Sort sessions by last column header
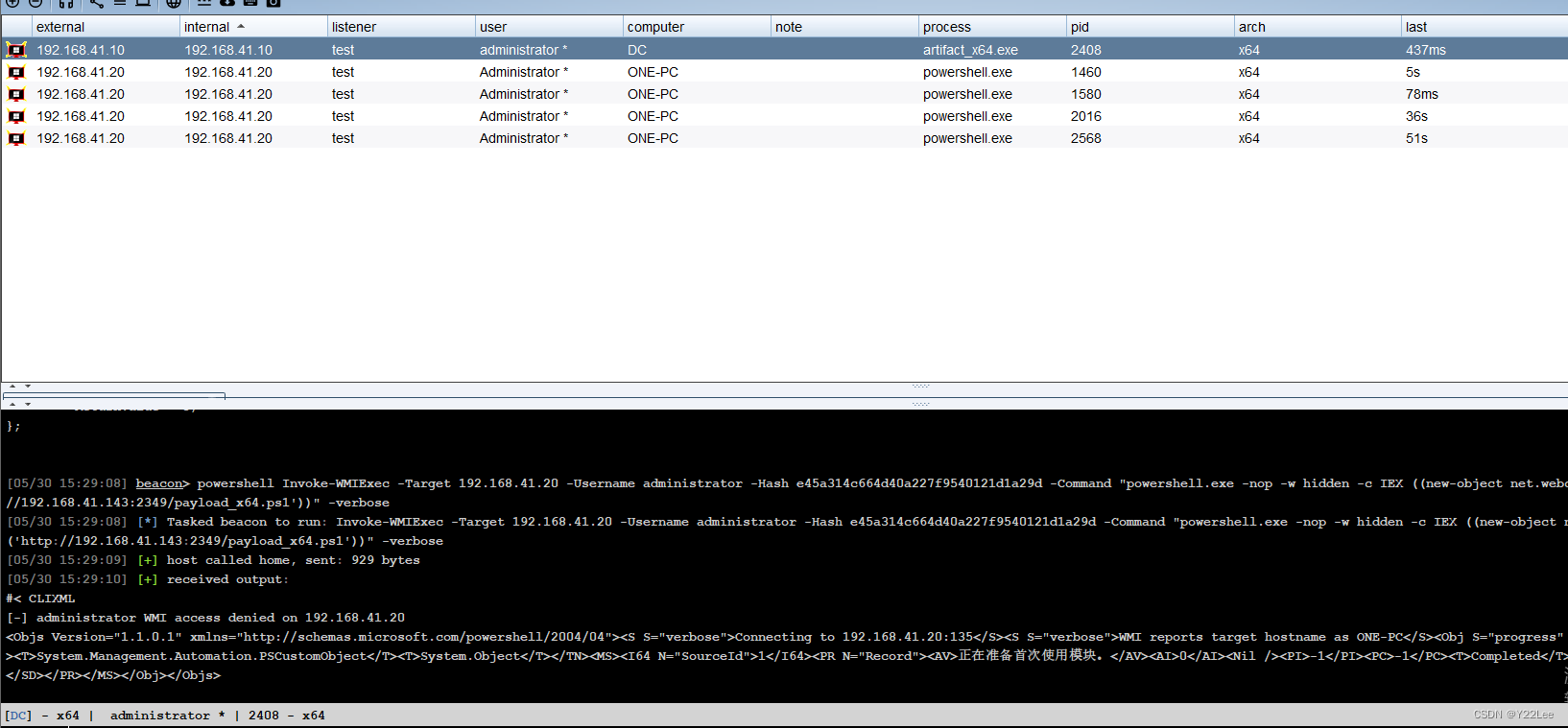1568x728 pixels. 1485,27
